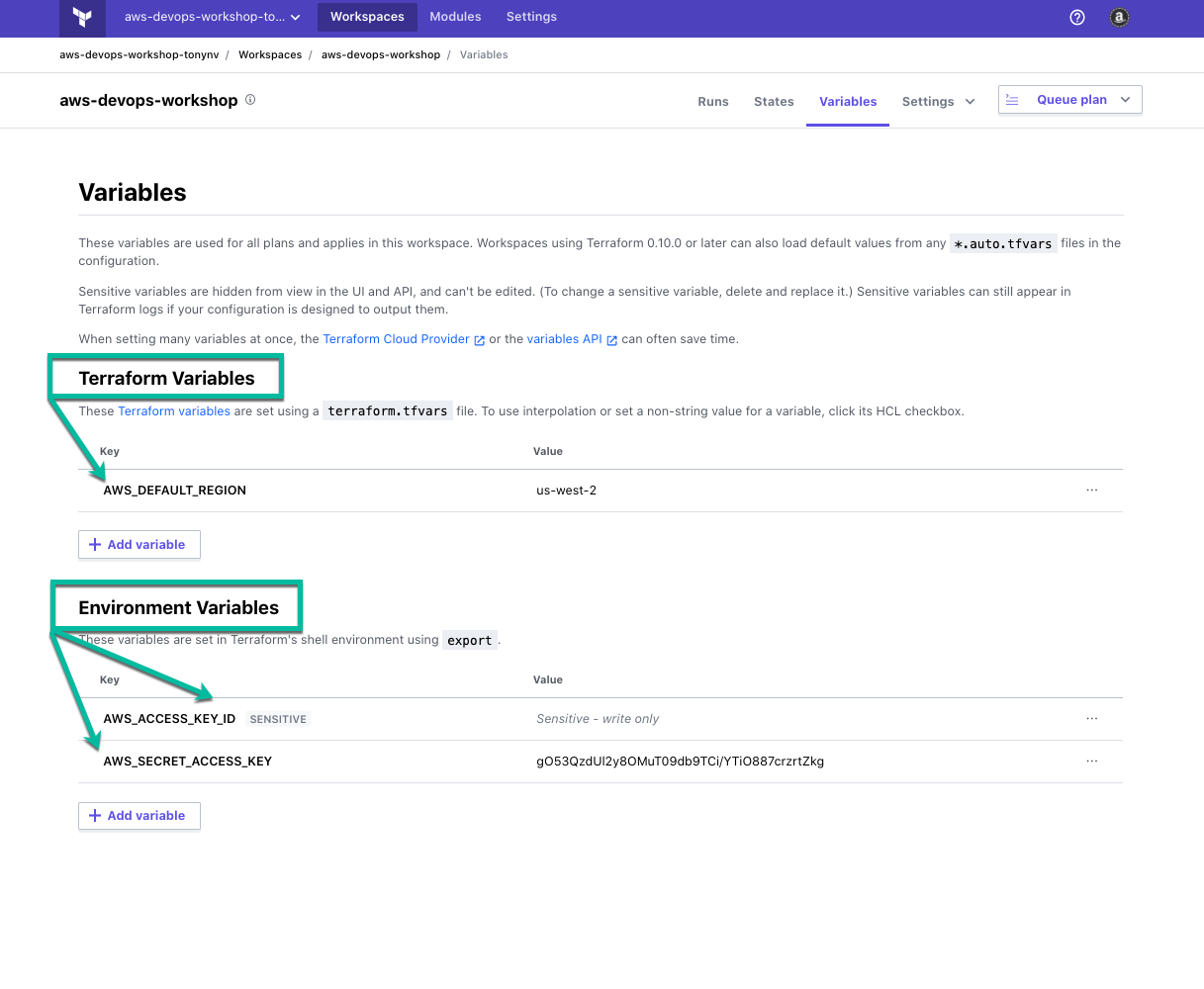1204x989 pixels.
Task: Follow the Terraform Cloud Provider link
Action: 396,339
